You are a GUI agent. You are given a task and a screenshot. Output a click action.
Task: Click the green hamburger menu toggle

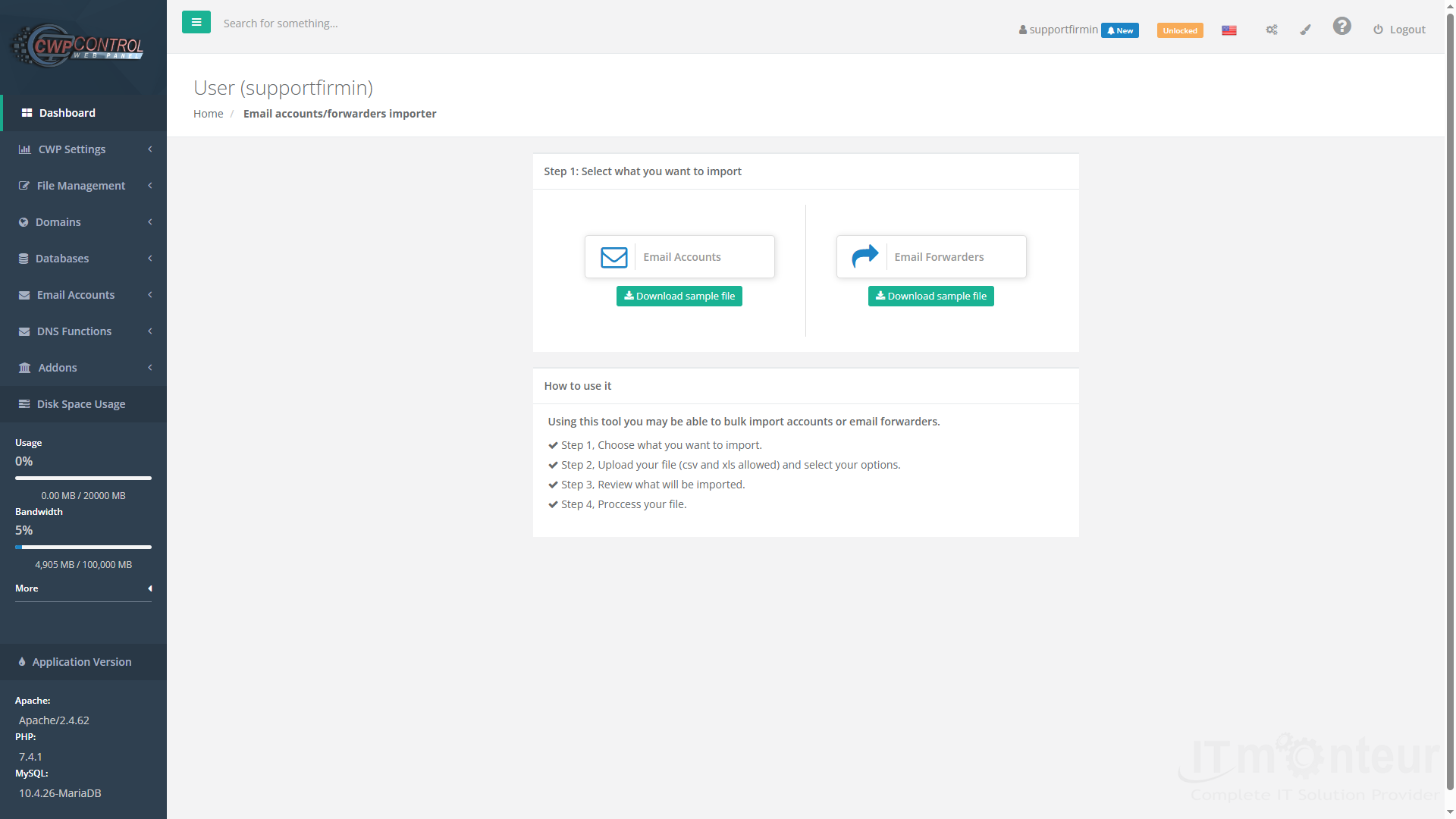pos(196,22)
